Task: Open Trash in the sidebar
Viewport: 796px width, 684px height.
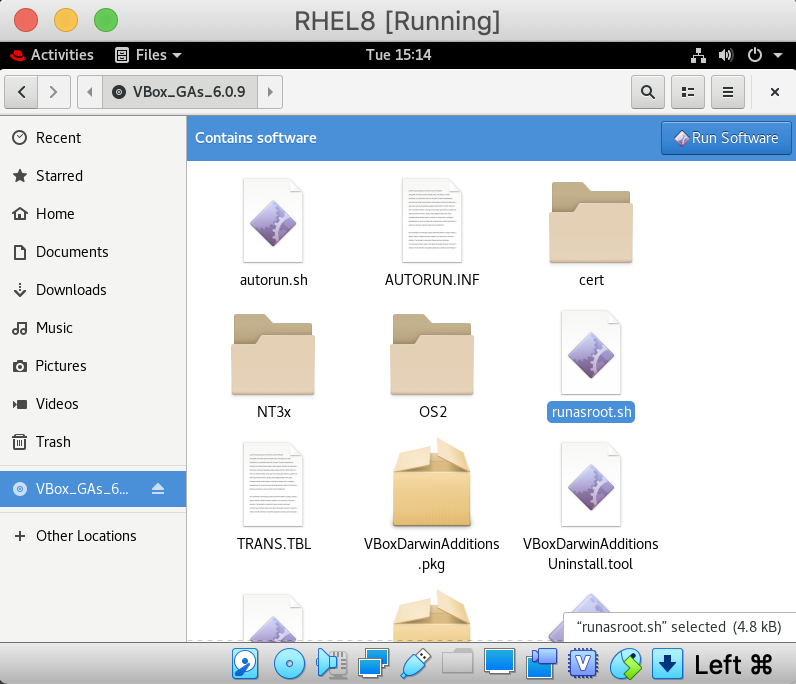Action: (x=93, y=442)
